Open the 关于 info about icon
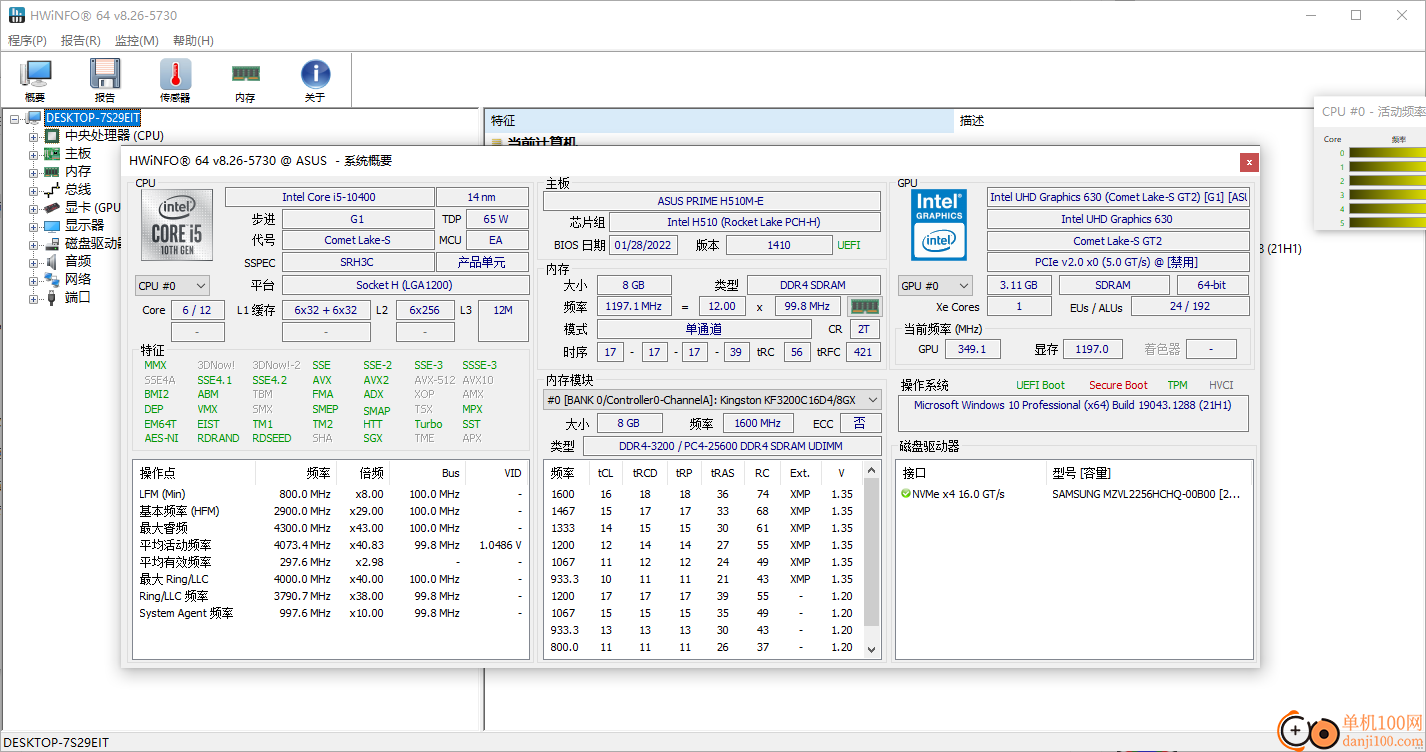This screenshot has width=1426, height=752. click(x=315, y=74)
